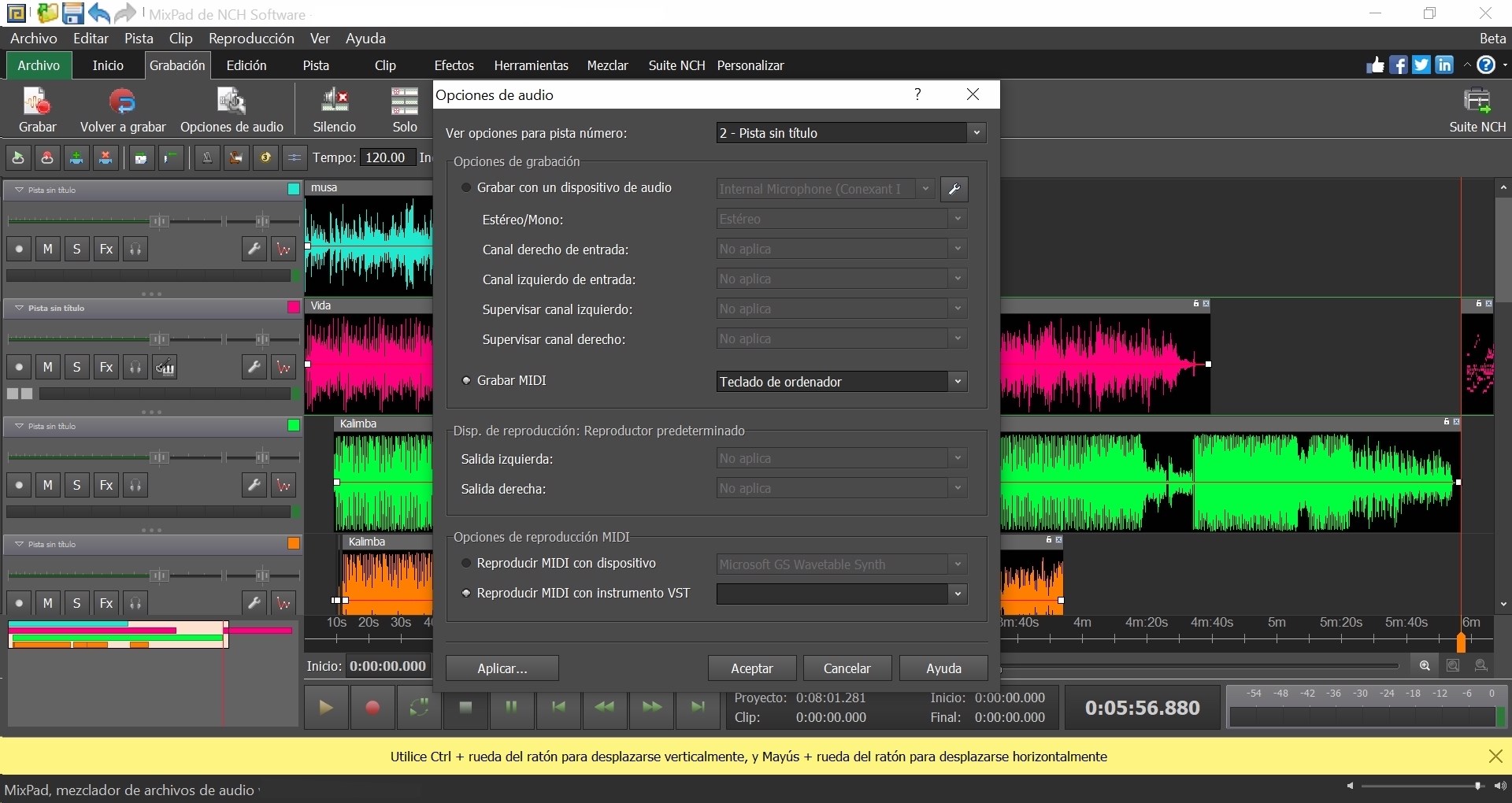This screenshot has width=1512, height=803.
Task: Enable the Grabar MIDI radio button
Action: click(466, 380)
